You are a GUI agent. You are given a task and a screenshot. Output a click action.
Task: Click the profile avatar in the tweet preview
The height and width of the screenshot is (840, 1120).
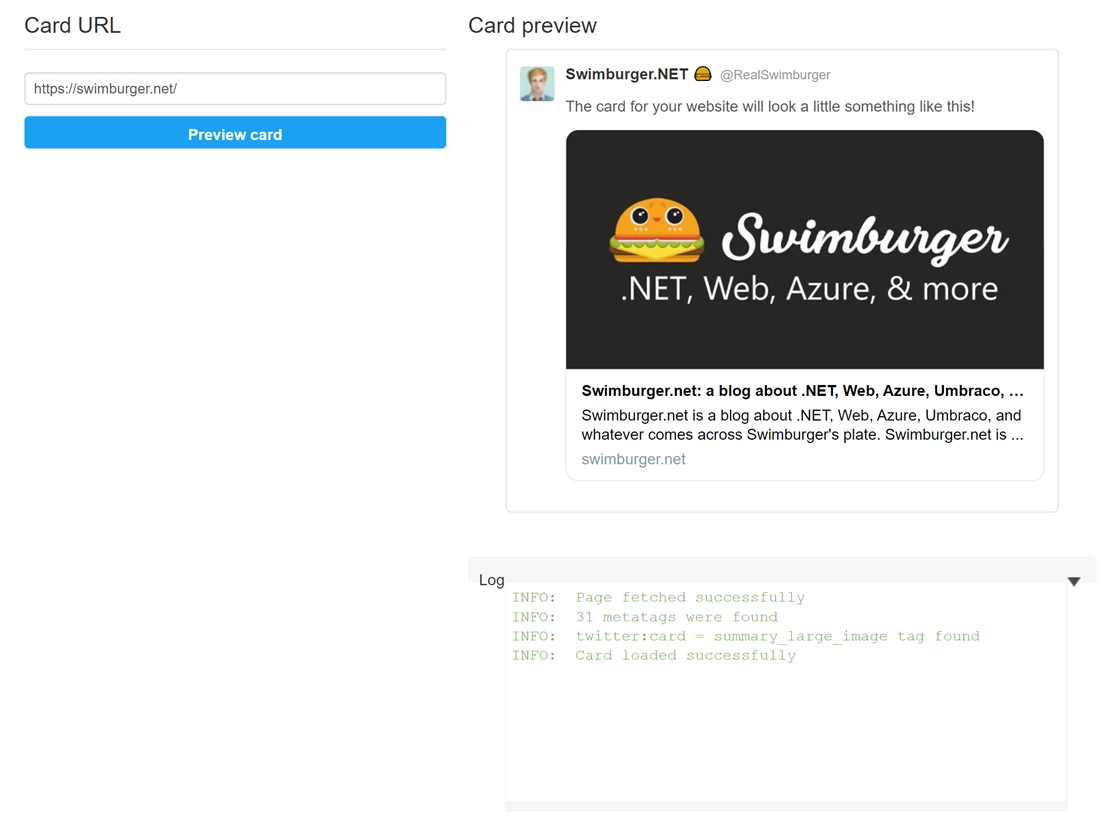tap(537, 84)
